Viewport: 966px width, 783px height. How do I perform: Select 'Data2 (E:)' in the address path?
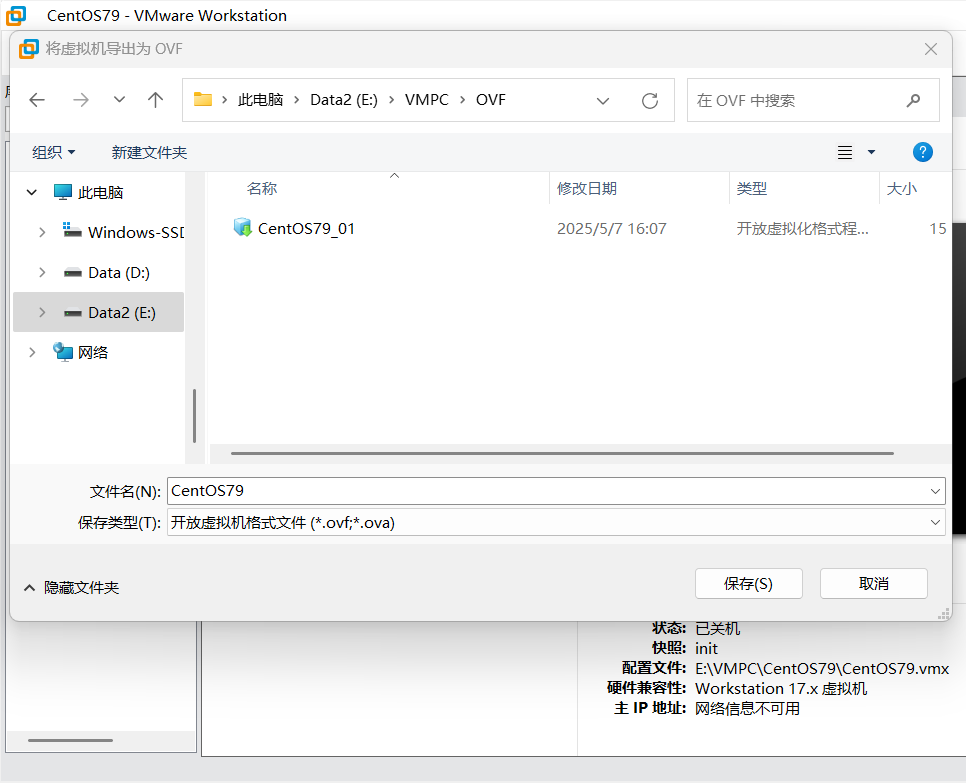344,100
